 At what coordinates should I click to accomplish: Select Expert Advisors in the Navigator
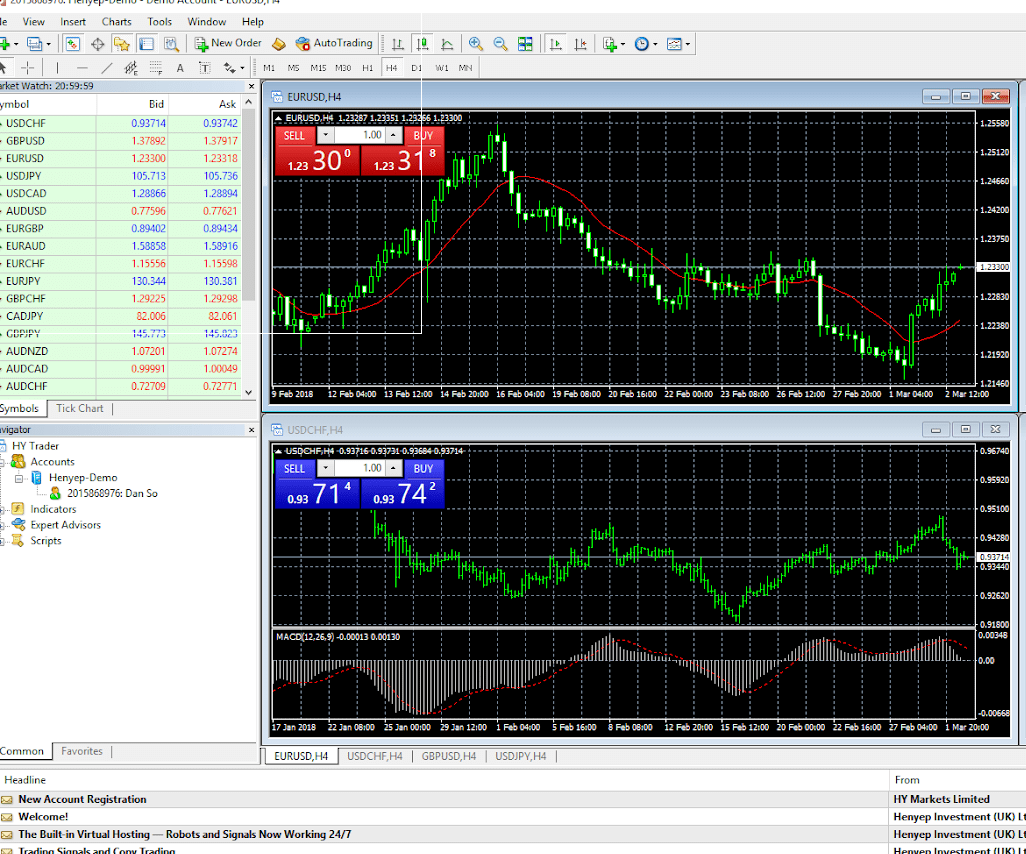(x=65, y=525)
